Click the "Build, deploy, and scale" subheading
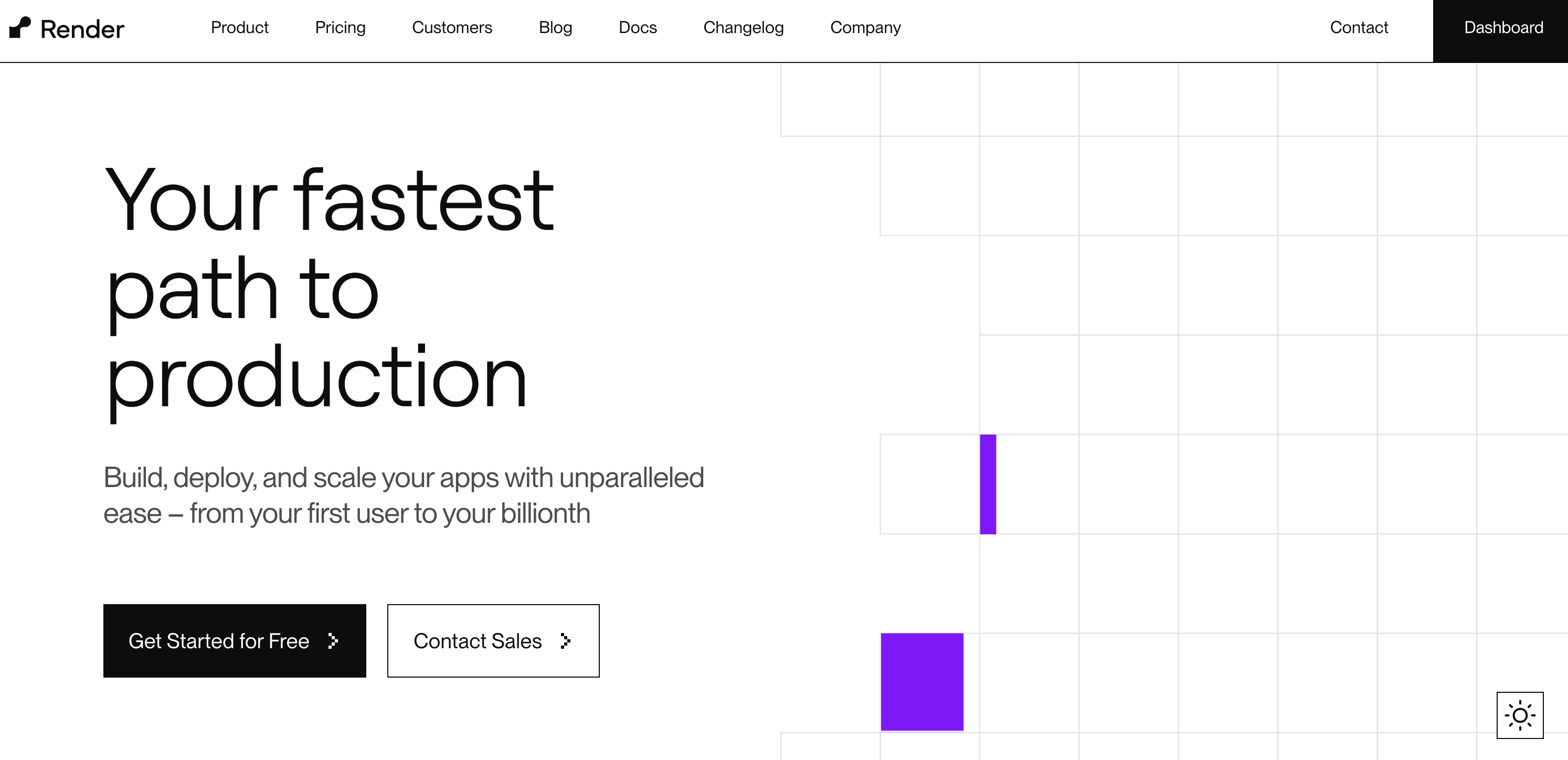Viewport: 1568px width, 760px height. click(404, 495)
